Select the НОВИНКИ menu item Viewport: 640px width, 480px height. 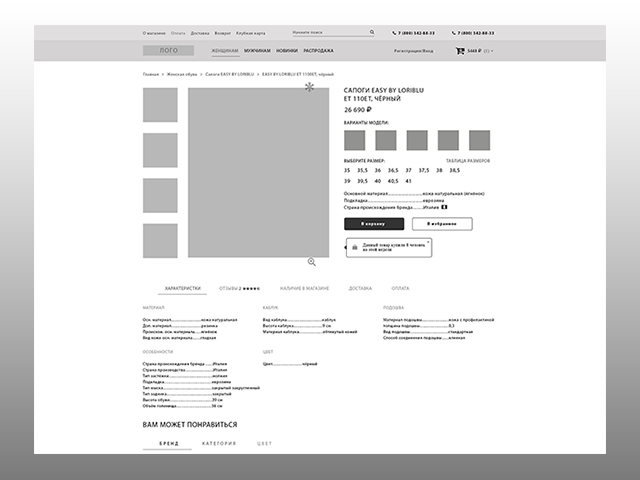pos(287,51)
